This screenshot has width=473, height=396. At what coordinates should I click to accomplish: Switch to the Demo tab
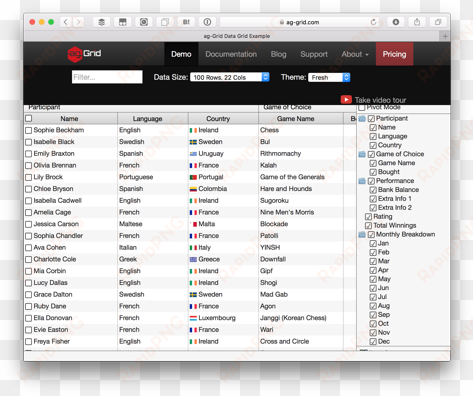click(181, 54)
